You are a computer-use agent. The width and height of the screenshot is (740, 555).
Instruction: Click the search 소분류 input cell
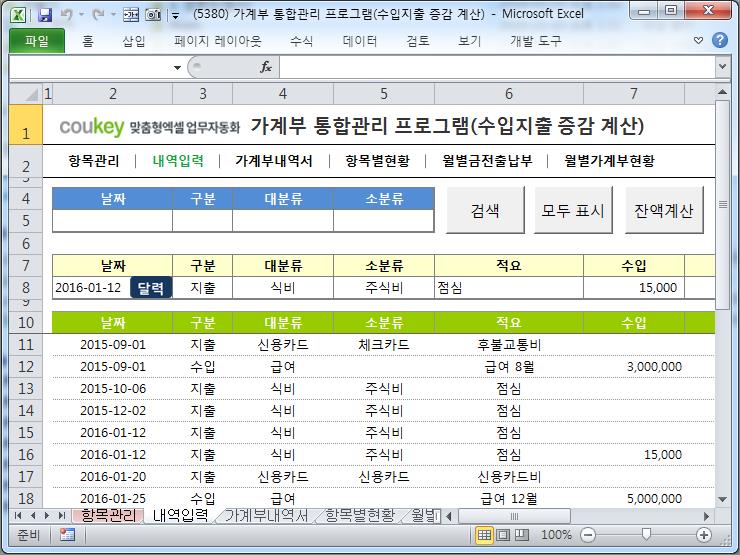click(x=384, y=221)
